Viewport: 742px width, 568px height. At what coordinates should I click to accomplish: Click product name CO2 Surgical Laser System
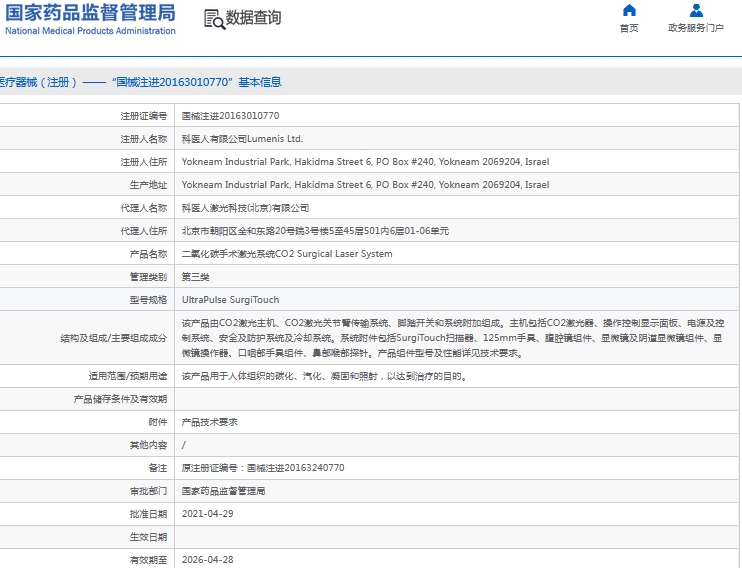287,254
